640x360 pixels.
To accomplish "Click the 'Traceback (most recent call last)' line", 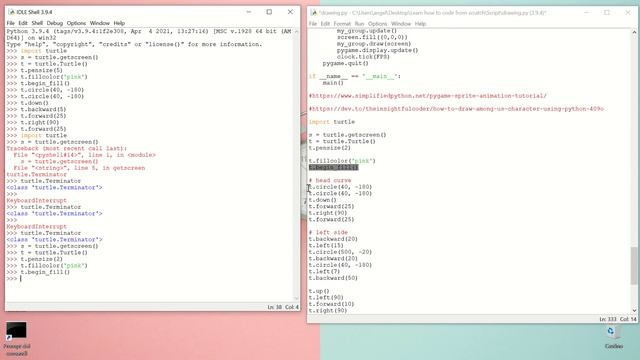I will tap(67, 149).
